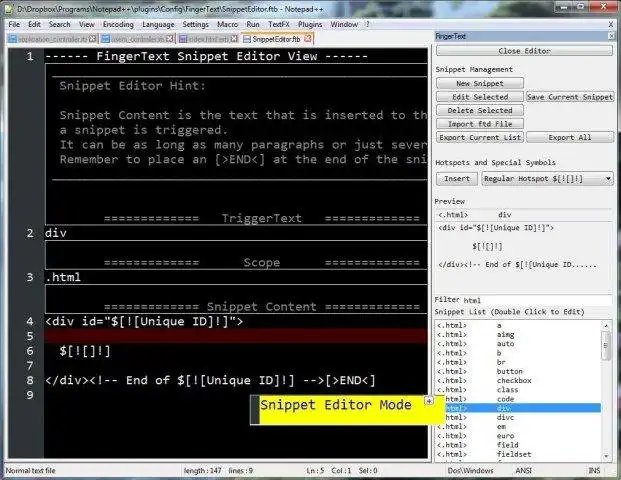Select the 'field' snippet in list
This screenshot has height=480, width=621.
[x=518, y=445]
